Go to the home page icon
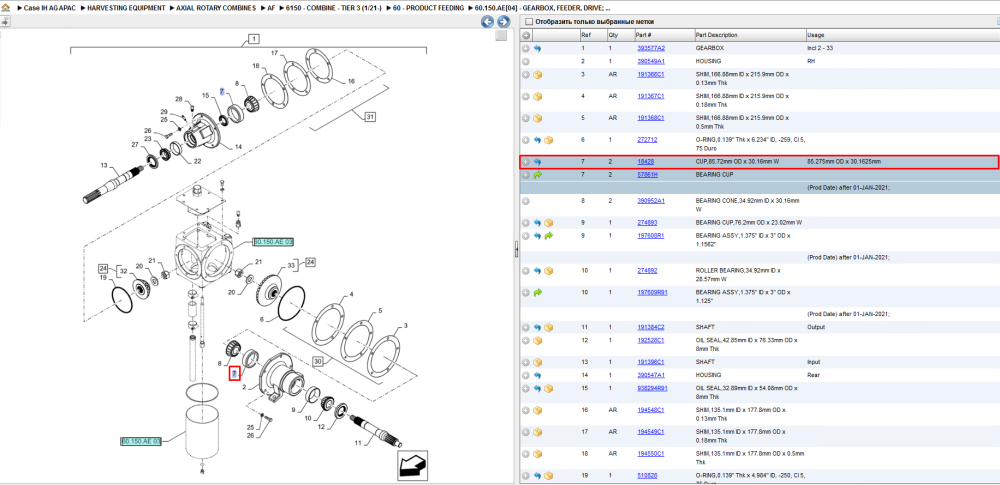Screen dimensions: 1000x485 [x=6, y=8]
